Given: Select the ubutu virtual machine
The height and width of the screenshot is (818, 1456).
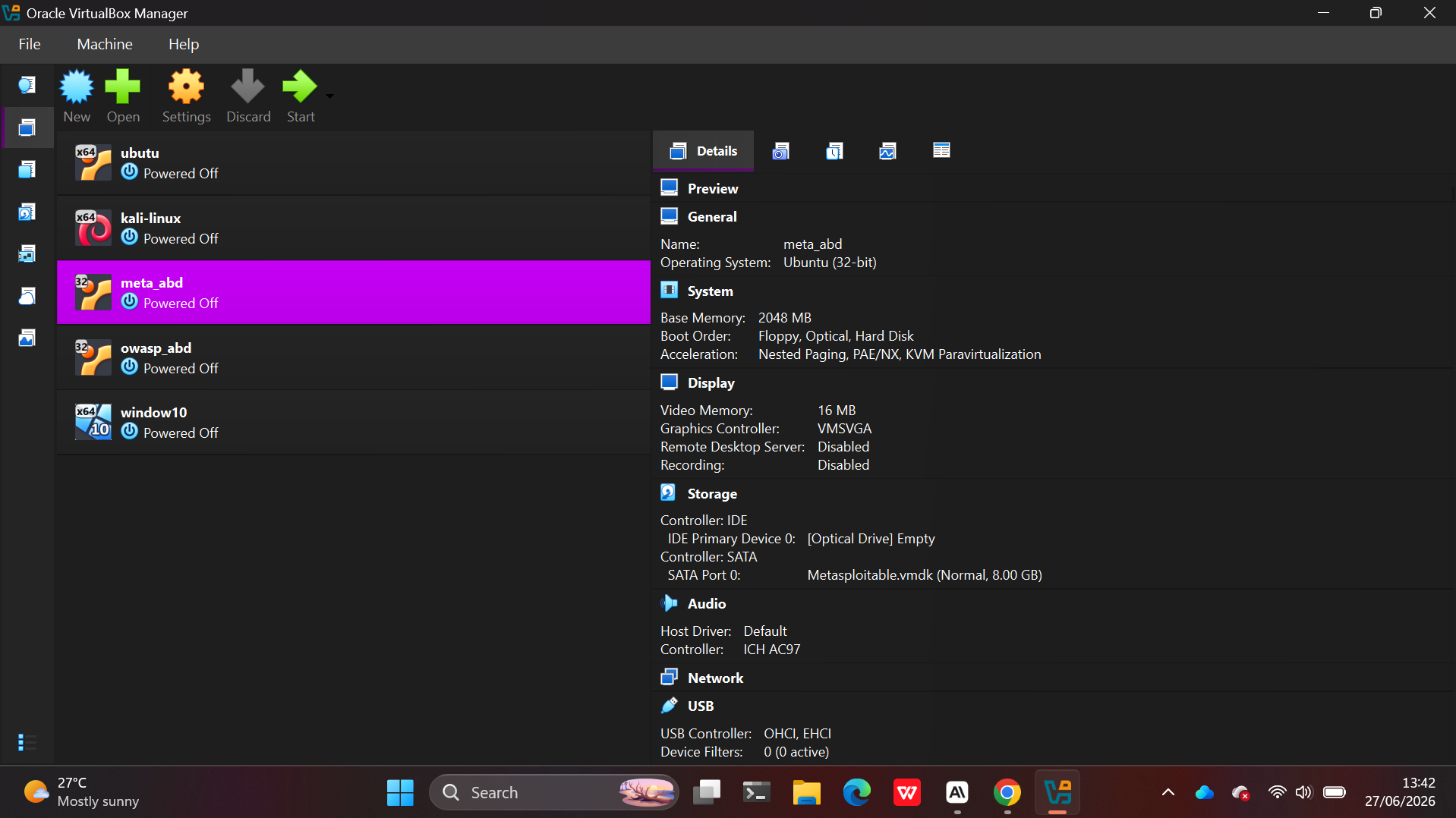Looking at the screenshot, I should click(354, 163).
